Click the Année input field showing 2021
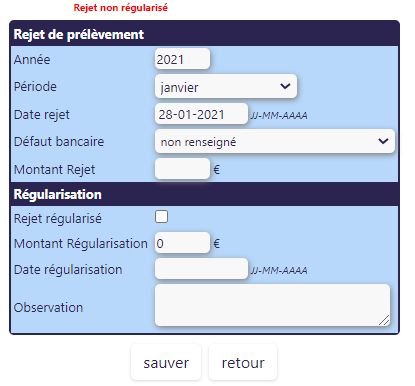Viewport: 415px width, 386px height. [182, 59]
